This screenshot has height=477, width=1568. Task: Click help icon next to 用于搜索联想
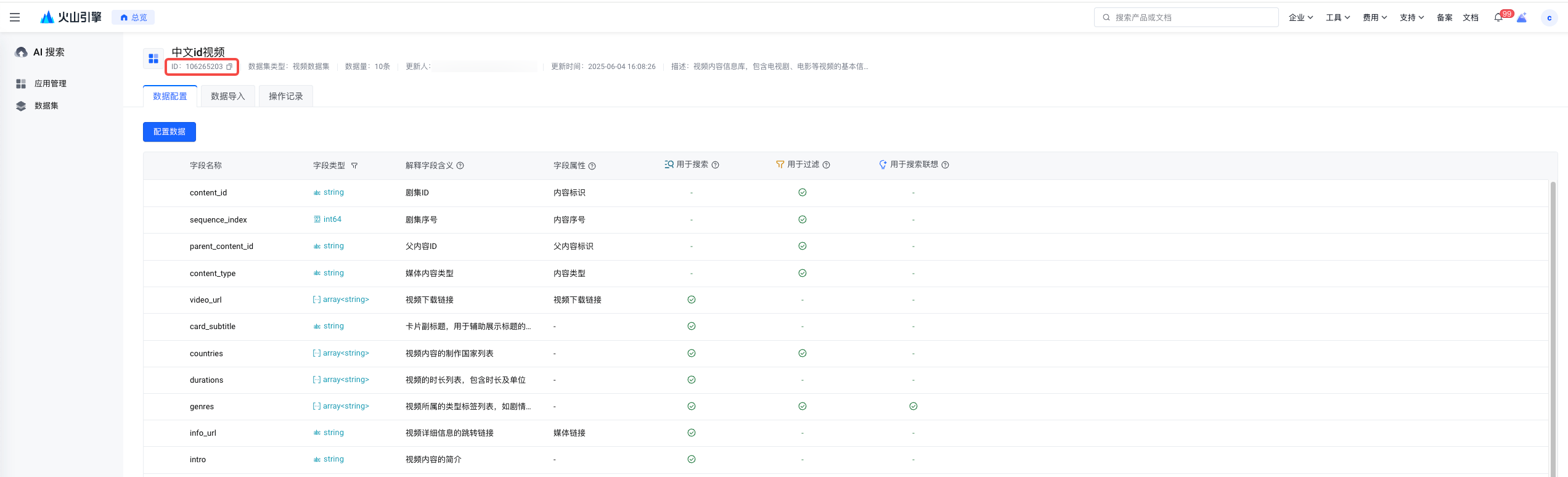click(945, 165)
